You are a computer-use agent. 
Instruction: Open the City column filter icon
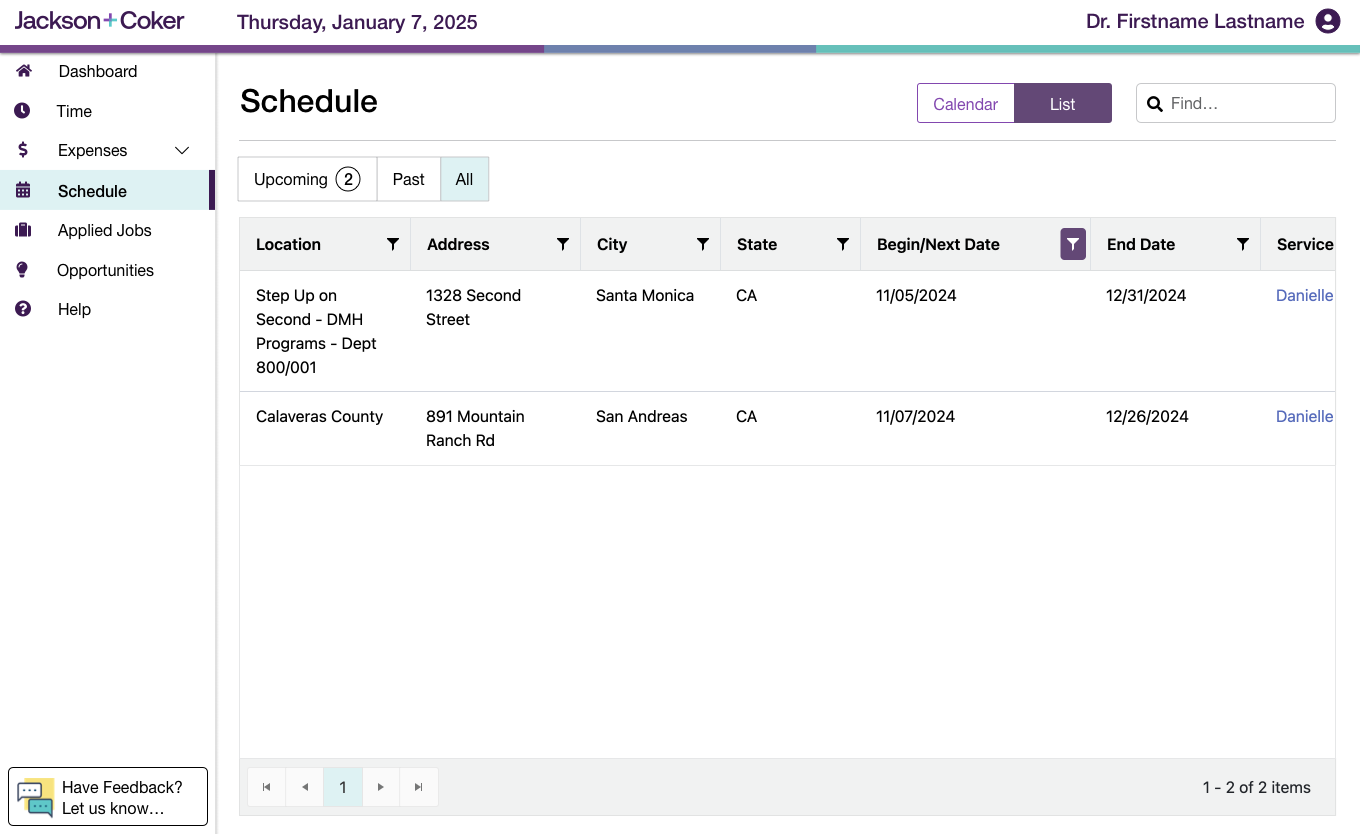(703, 244)
